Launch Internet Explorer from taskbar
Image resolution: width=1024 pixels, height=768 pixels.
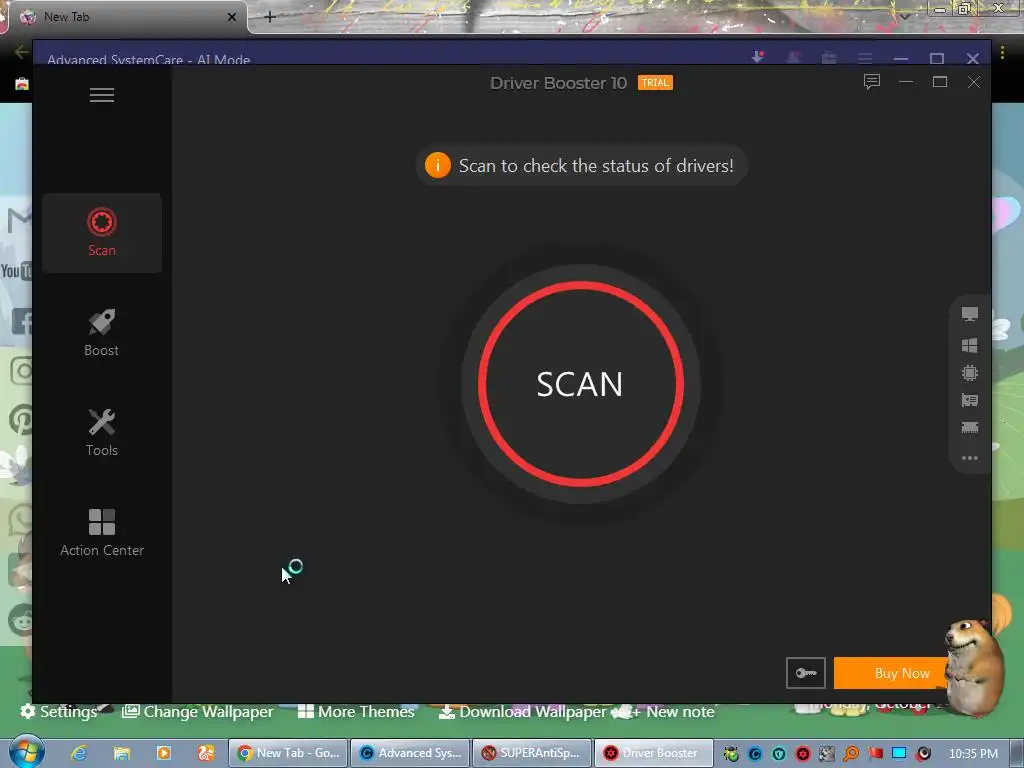pyautogui.click(x=79, y=753)
